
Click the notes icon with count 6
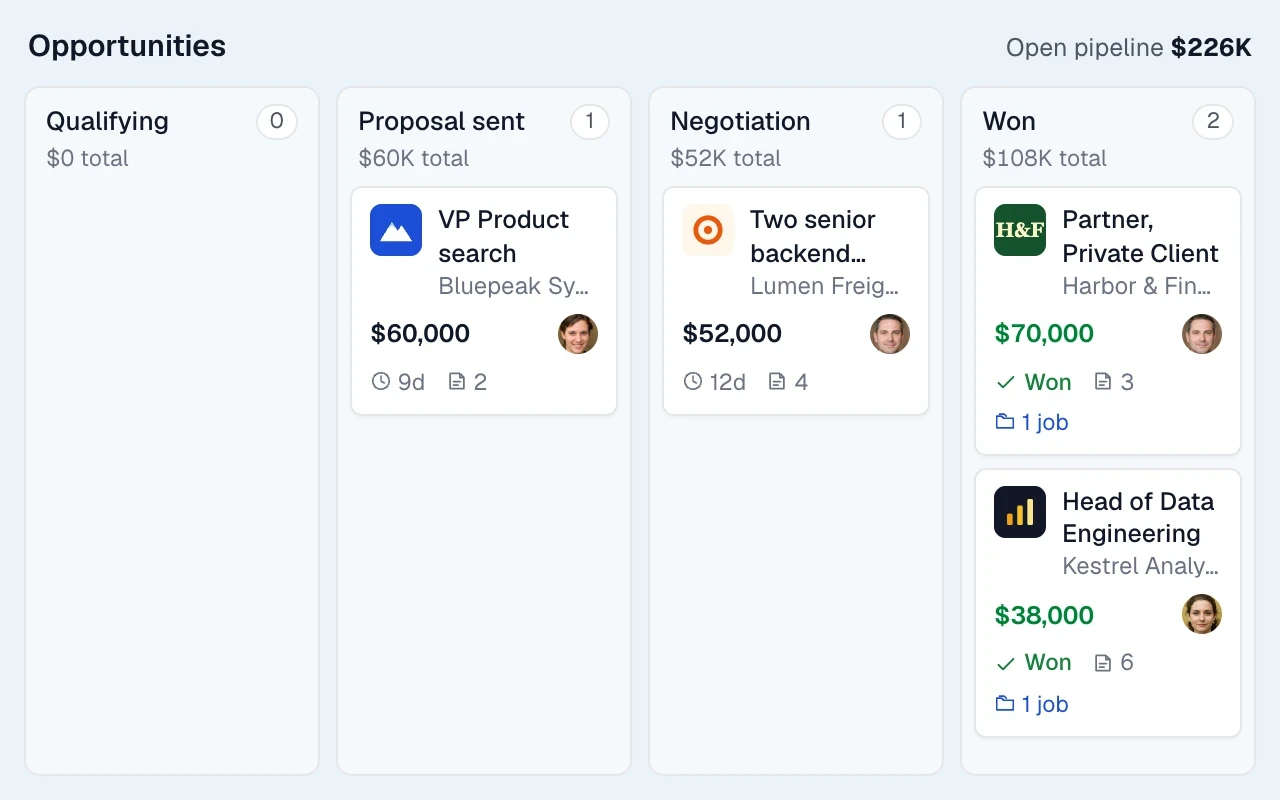click(x=1103, y=663)
